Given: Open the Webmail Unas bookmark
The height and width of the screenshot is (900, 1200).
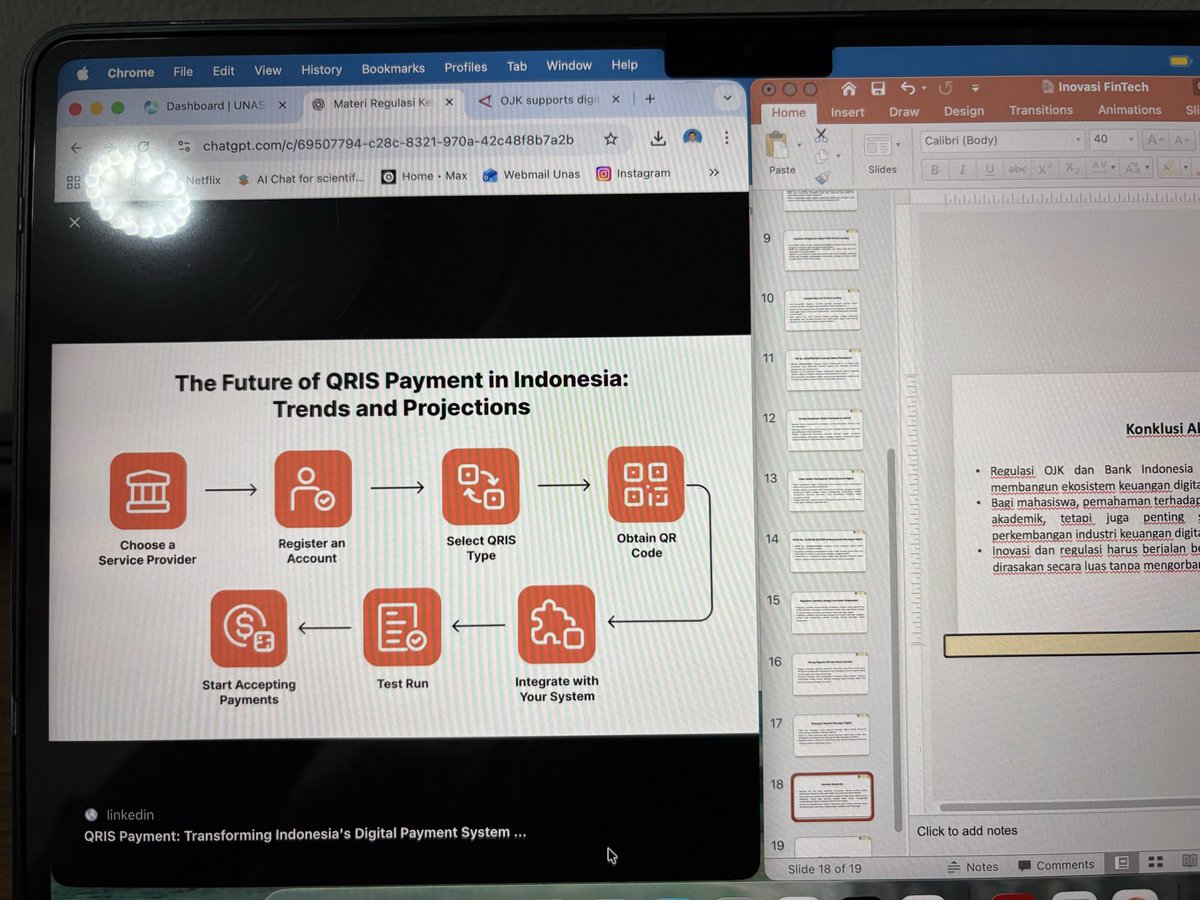Looking at the screenshot, I should [531, 174].
